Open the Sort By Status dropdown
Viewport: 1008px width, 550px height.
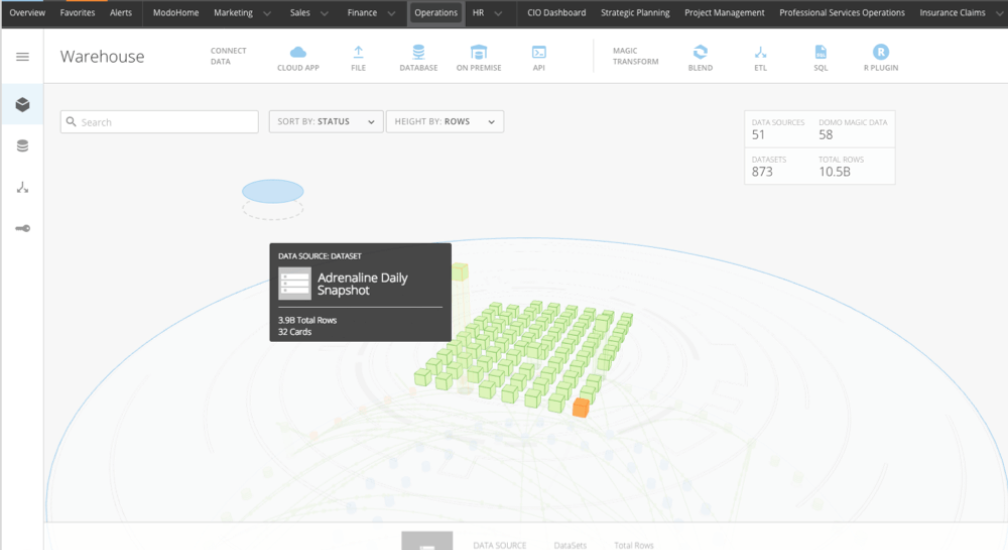326,121
